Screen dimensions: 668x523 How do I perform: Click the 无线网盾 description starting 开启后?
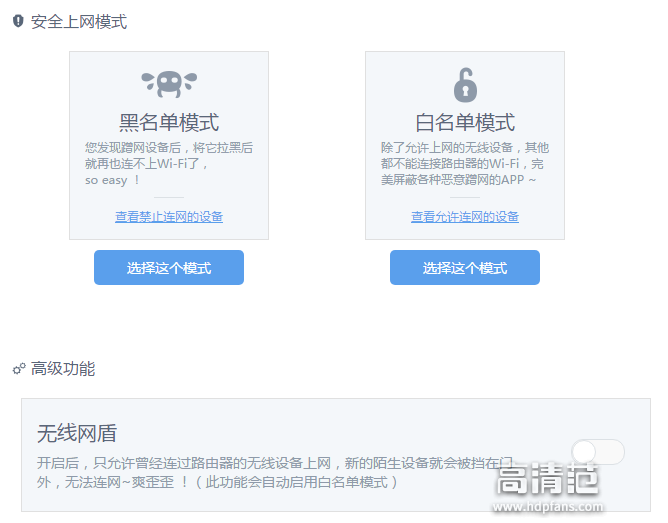(275, 473)
